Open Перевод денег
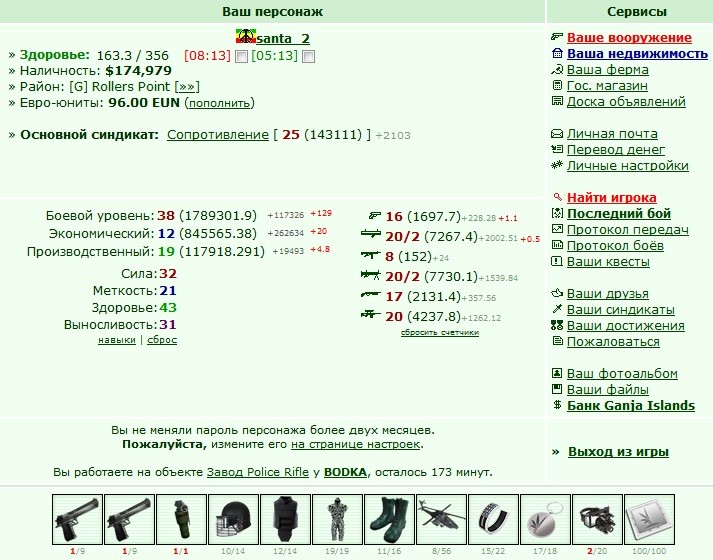The width and height of the screenshot is (713, 560). (616, 150)
